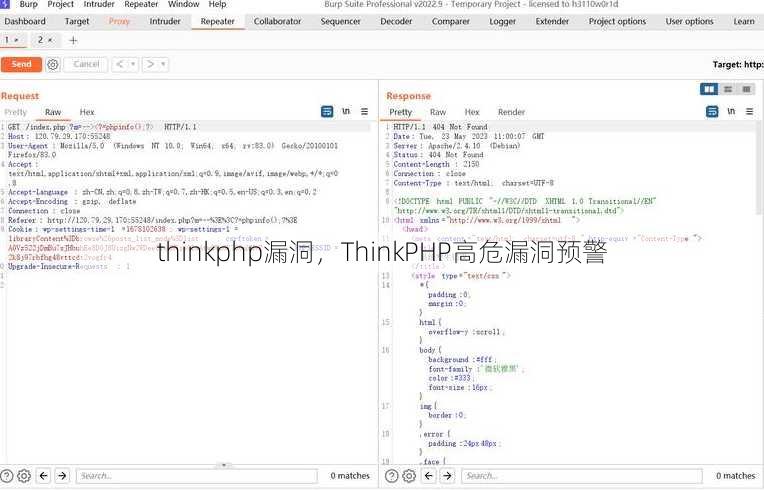
Task: Click the GET /index.php request line
Action: (102, 127)
